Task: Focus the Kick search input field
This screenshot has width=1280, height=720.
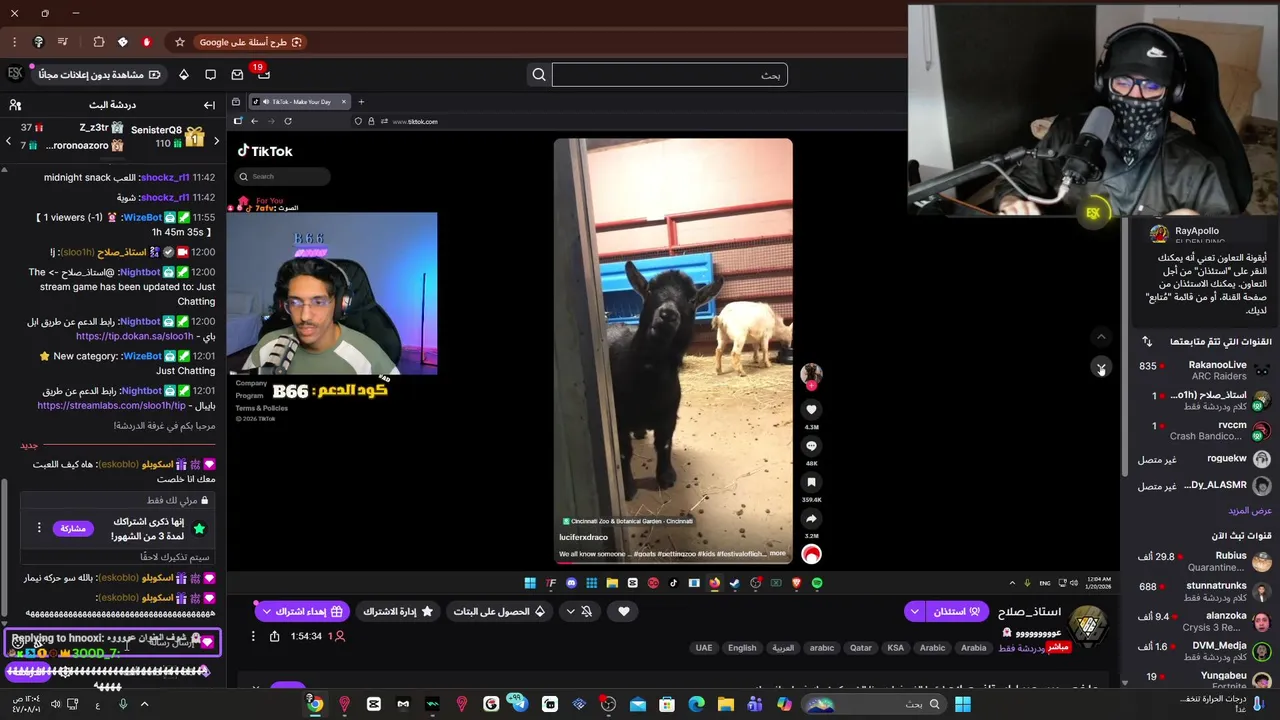Action: click(x=669, y=75)
